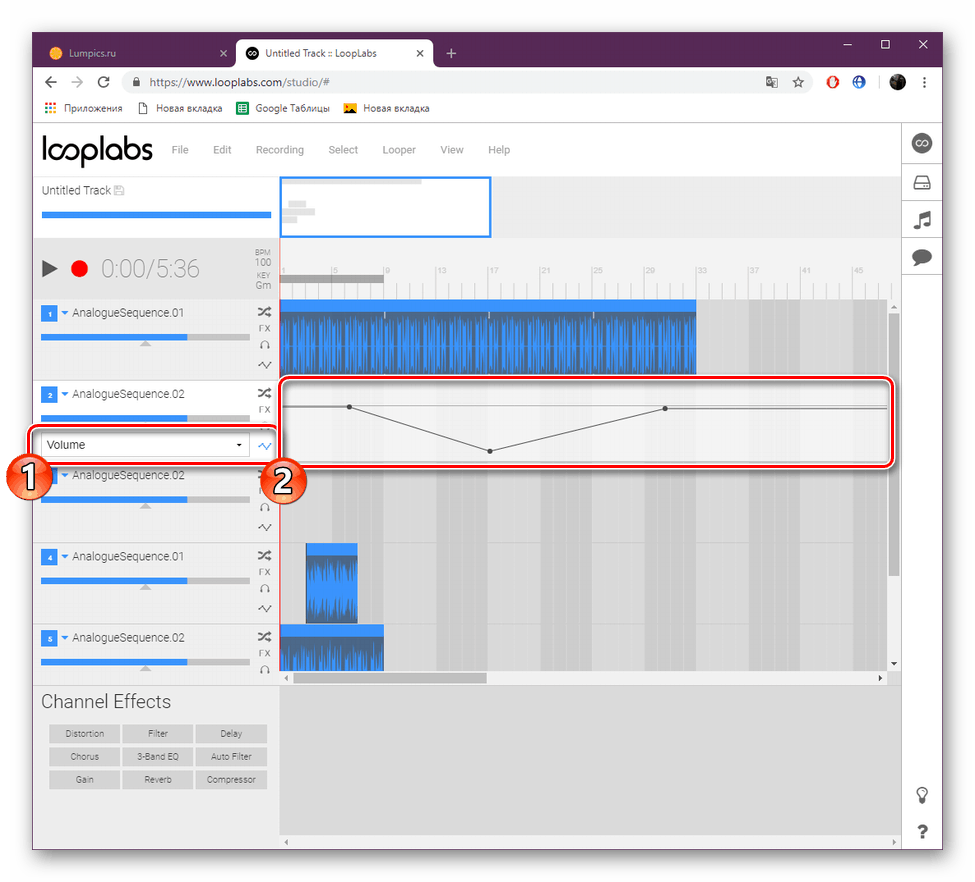The width and height of the screenshot is (975, 882).
Task: Click shuffle icon on track 1 AnalogueSequence.01
Action: [264, 312]
